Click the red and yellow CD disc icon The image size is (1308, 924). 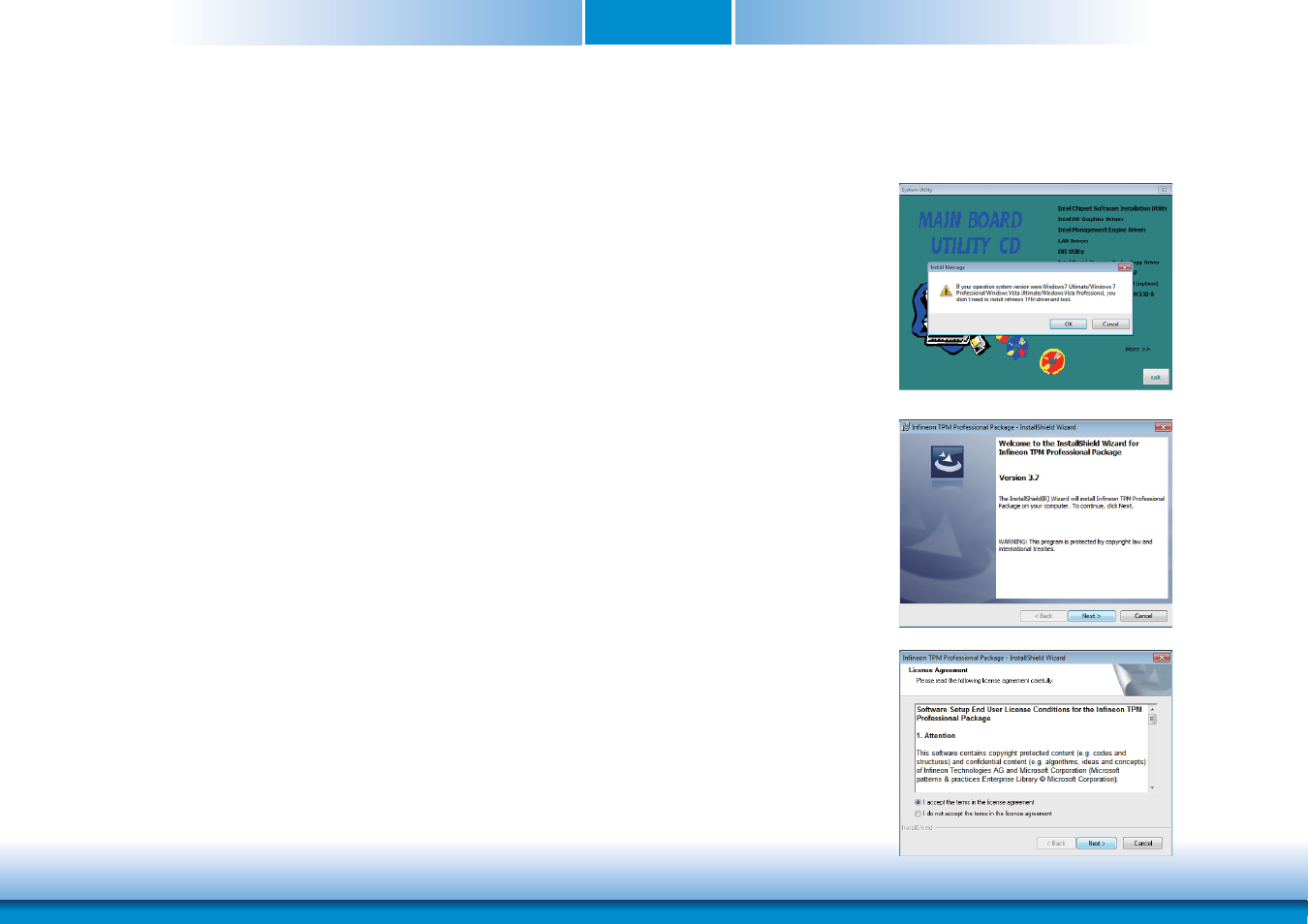coord(1052,362)
